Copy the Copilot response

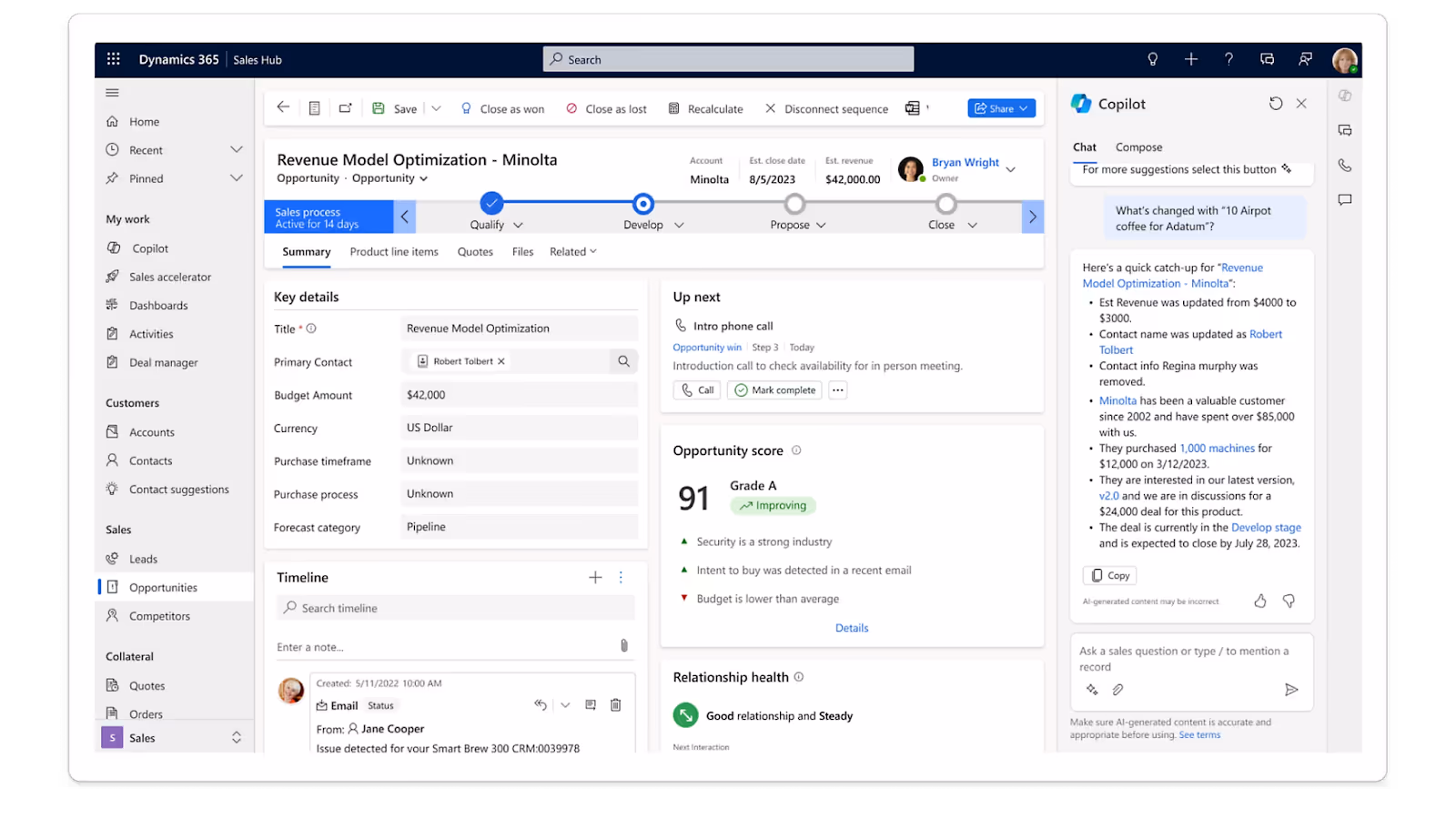[1110, 575]
